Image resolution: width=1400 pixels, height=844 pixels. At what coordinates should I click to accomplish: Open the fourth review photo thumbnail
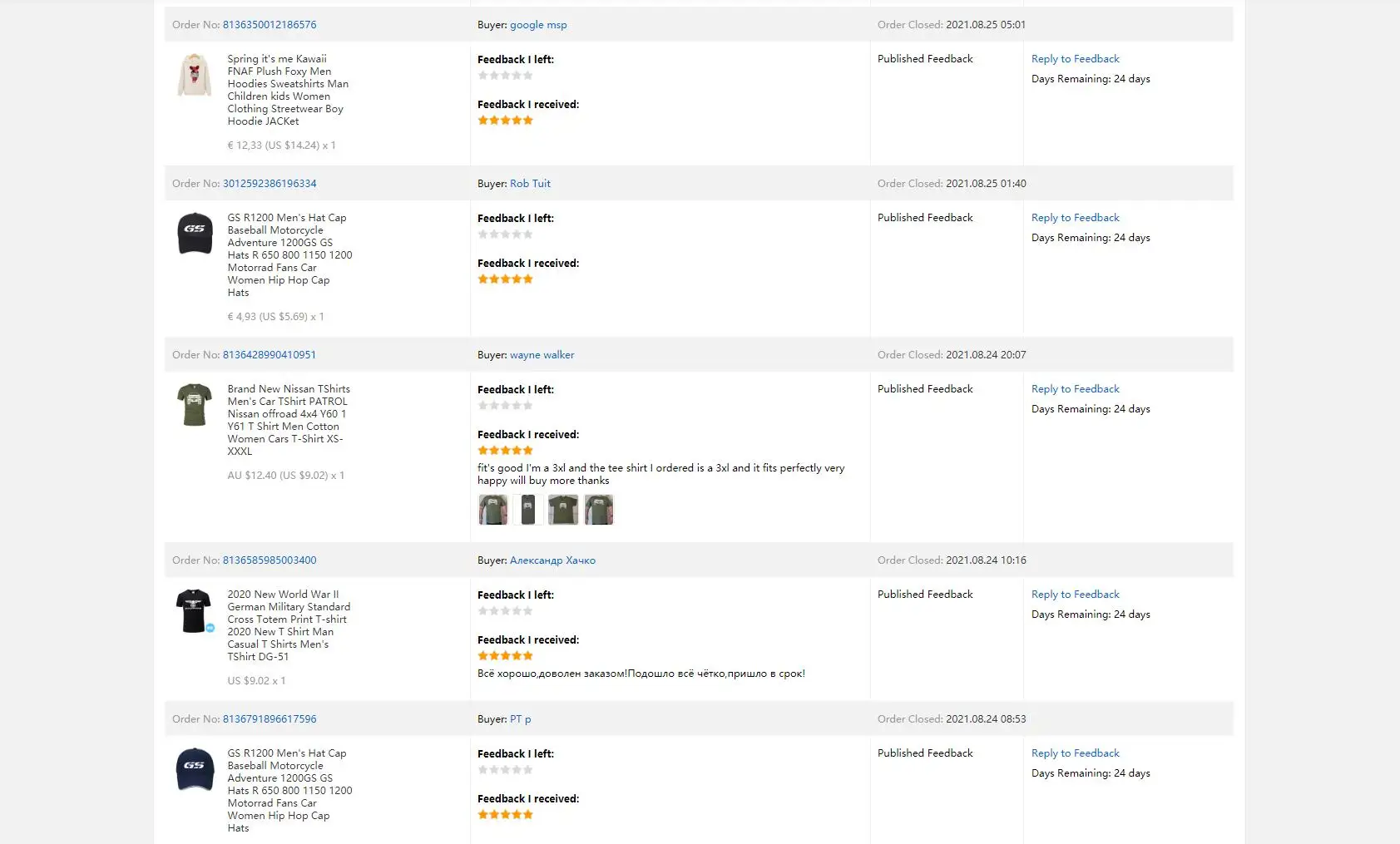pyautogui.click(x=599, y=510)
